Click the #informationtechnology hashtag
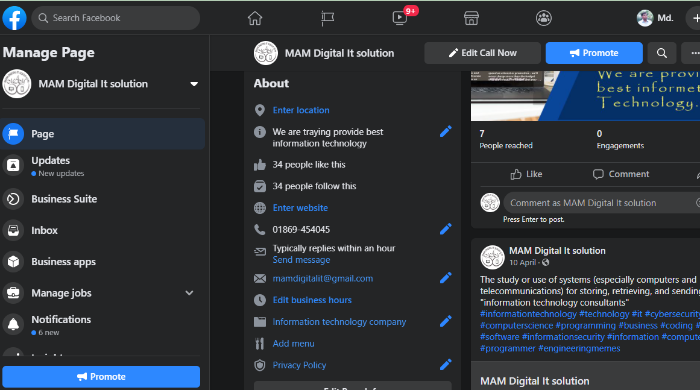The image size is (700, 390). click(x=528, y=314)
